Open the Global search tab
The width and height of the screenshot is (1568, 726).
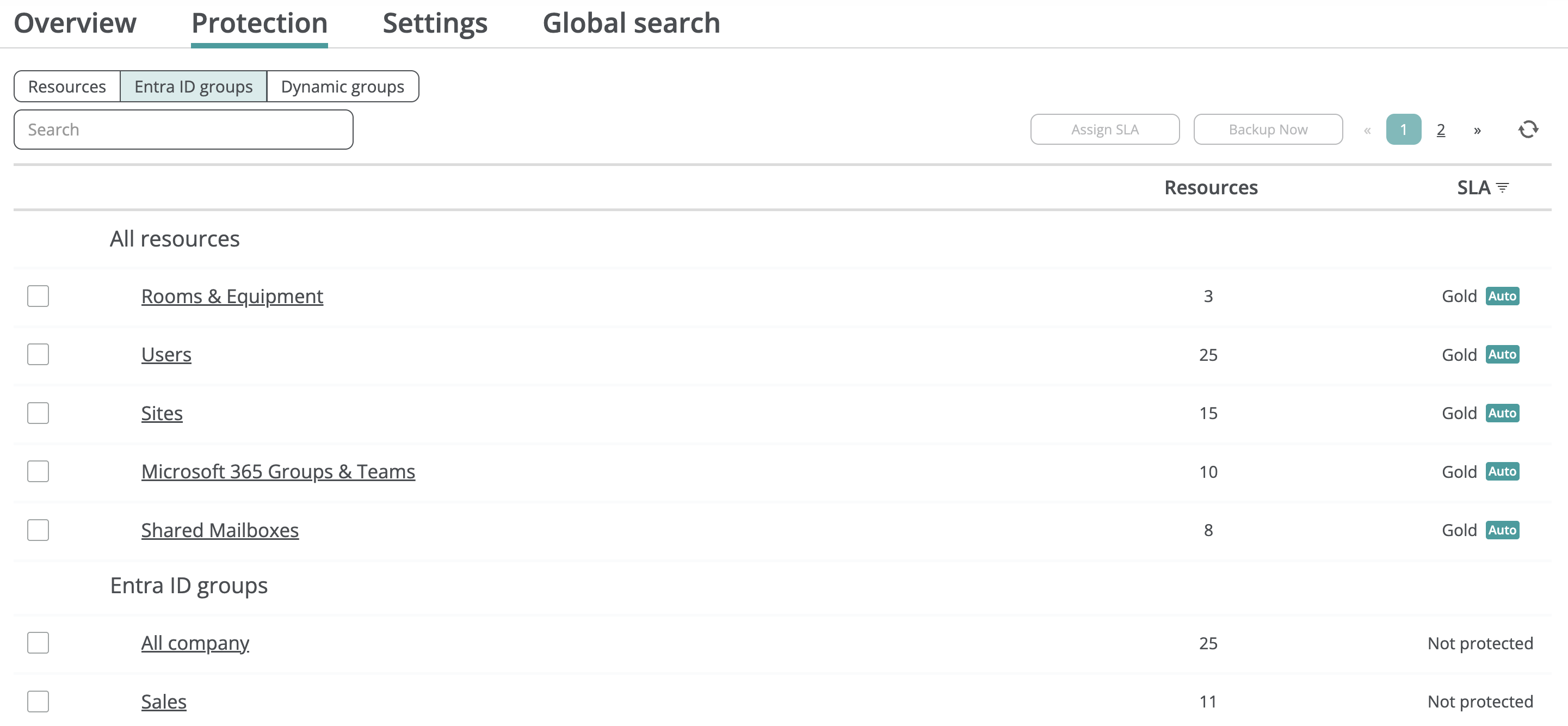pyautogui.click(x=631, y=23)
